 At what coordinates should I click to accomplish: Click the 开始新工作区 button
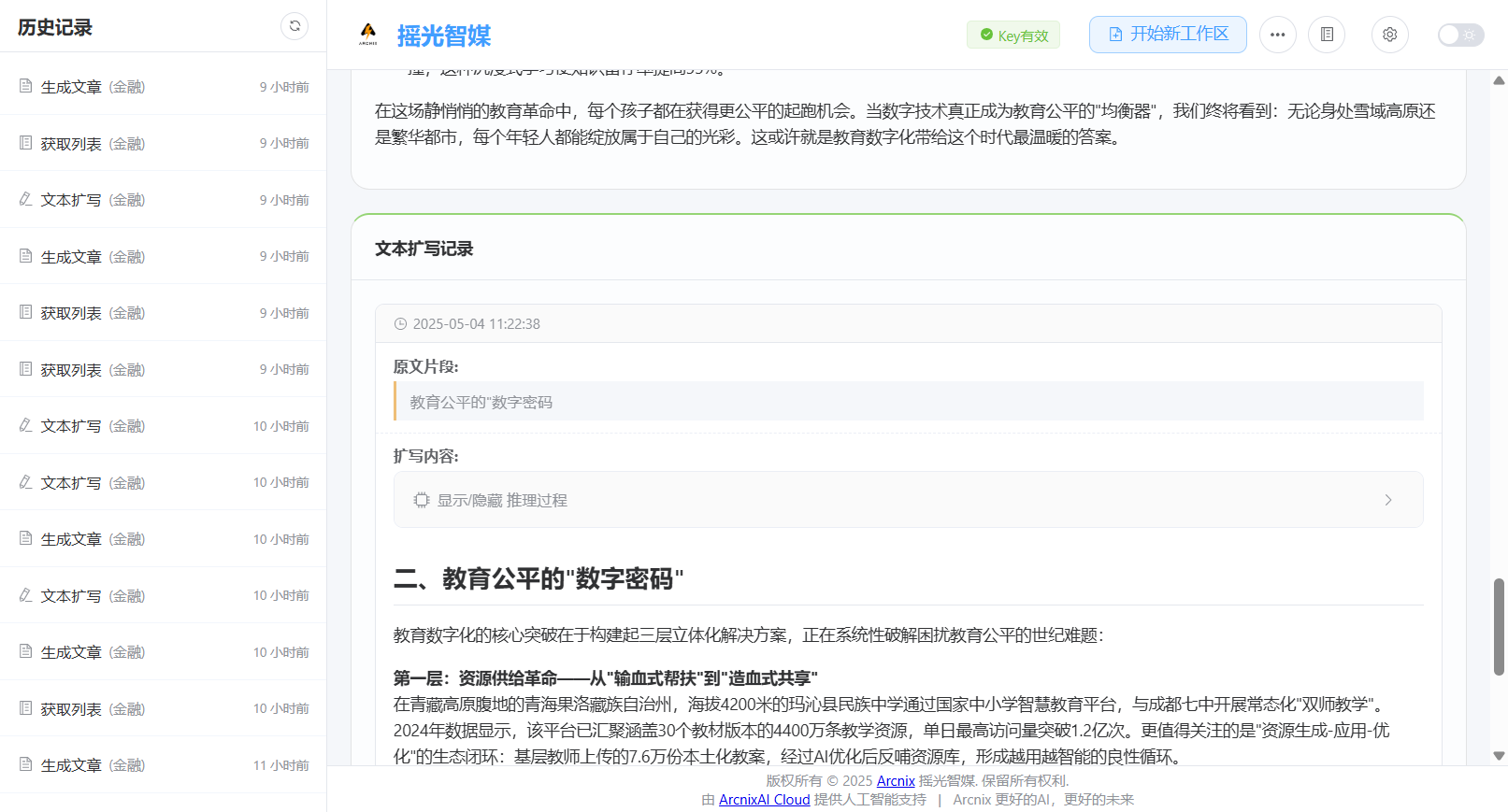pos(1167,35)
